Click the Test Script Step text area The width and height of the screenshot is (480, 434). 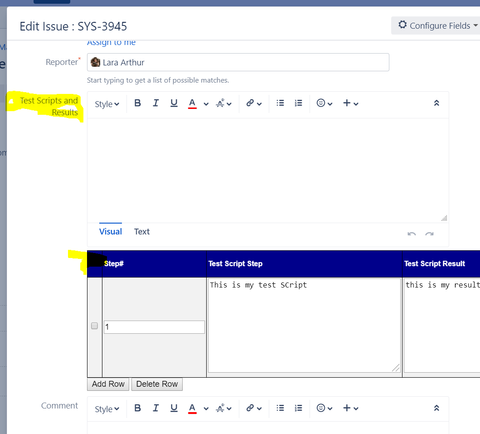[304, 325]
